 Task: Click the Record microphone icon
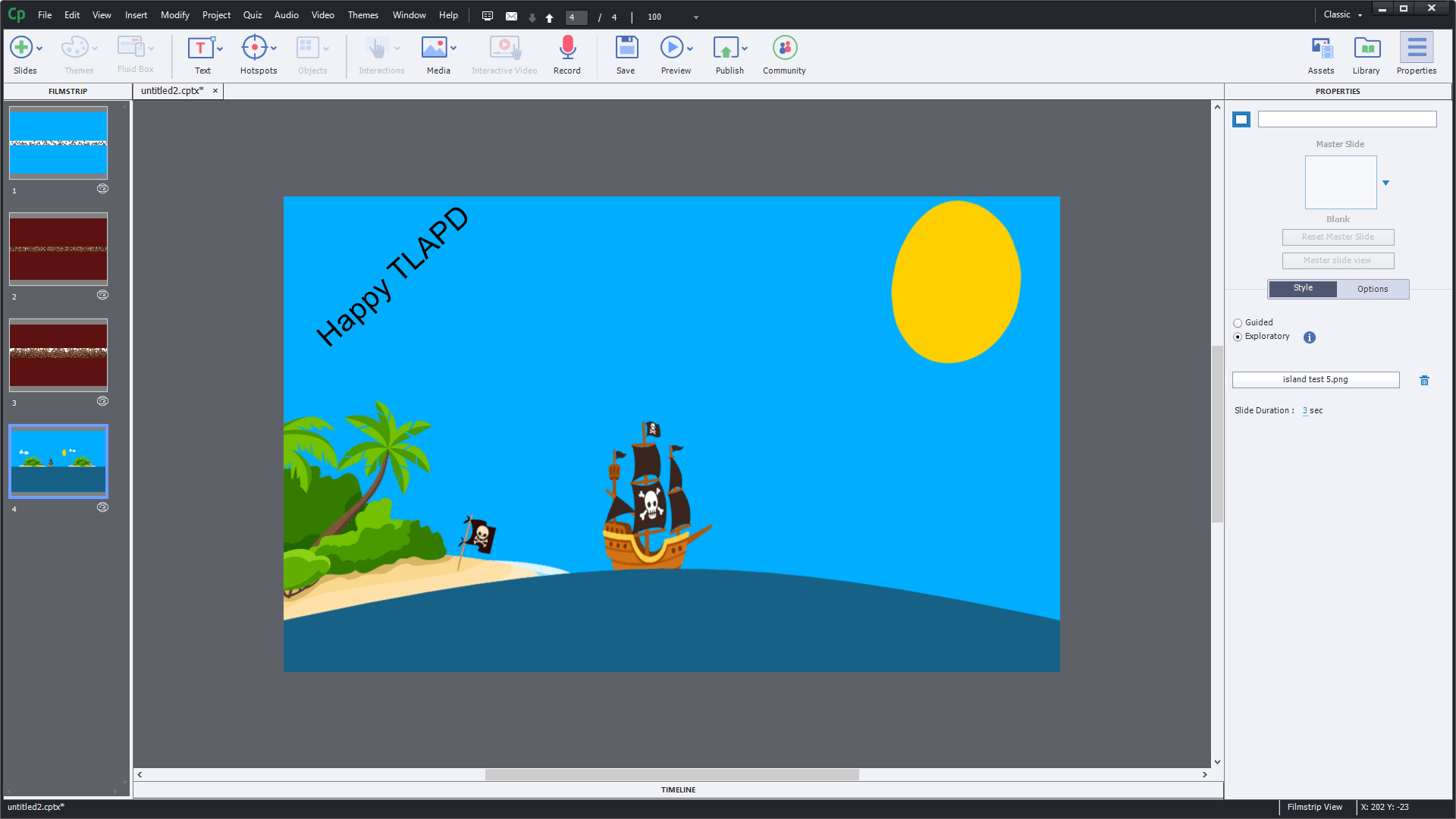tap(567, 48)
